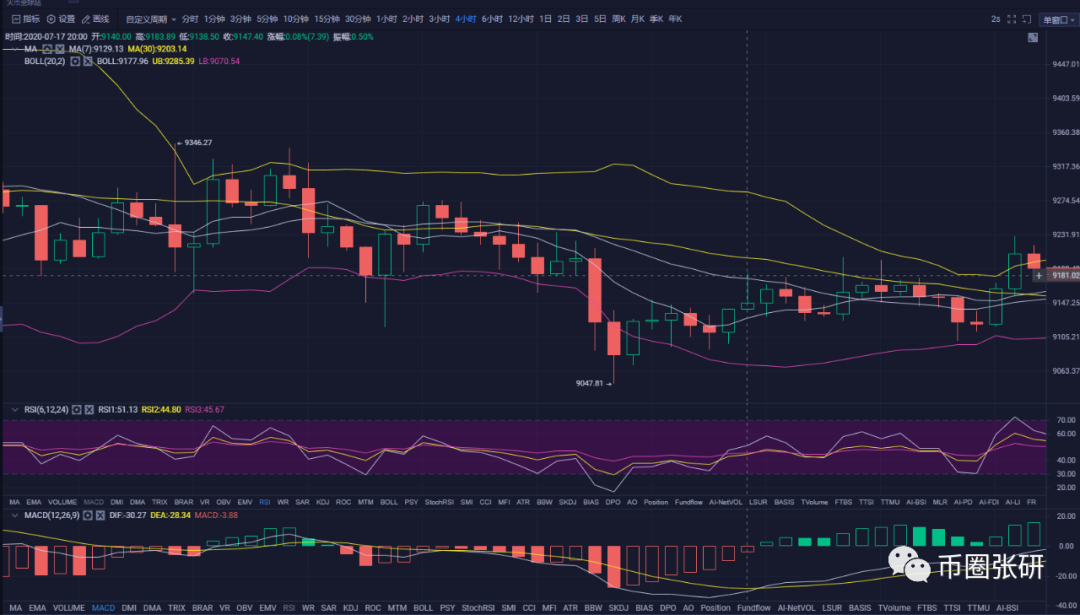Viewport: 1080px width, 615px height.
Task: Open the 设置 settings gear
Action: (60, 19)
